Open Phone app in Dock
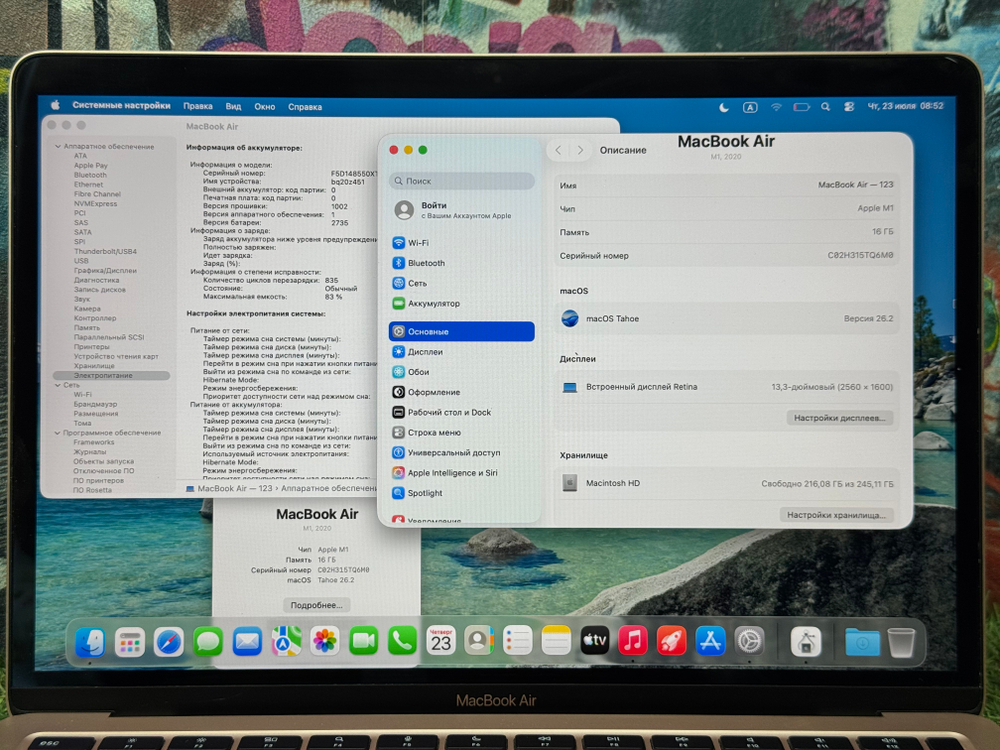The width and height of the screenshot is (1000, 750). (x=402, y=642)
